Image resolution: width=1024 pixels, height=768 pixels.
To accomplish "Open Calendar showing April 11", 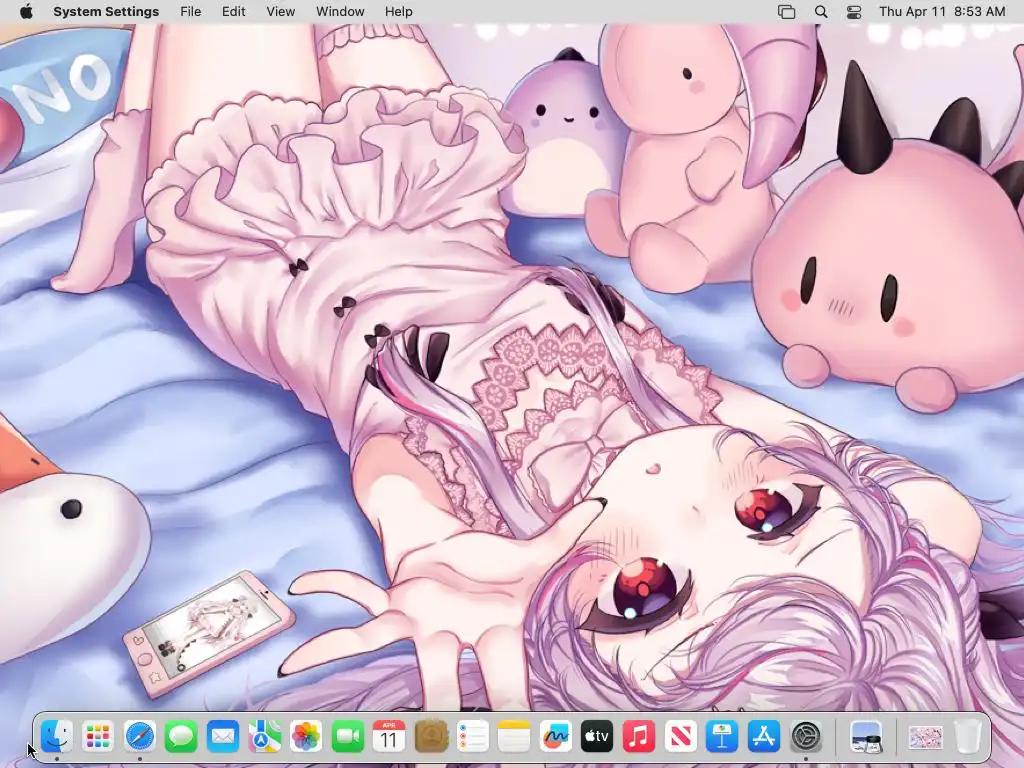I will 389,737.
